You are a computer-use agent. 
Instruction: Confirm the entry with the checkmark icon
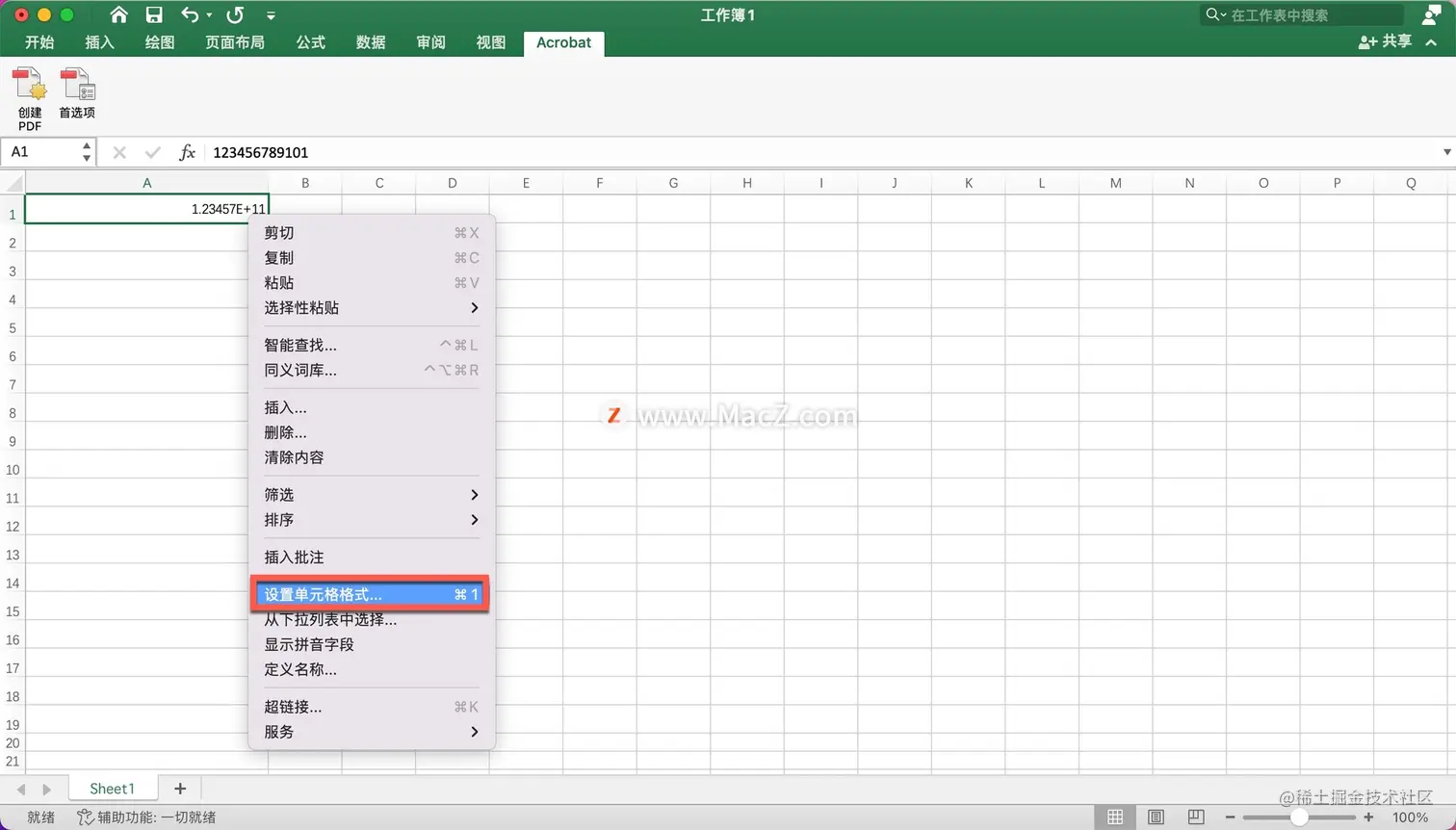point(152,152)
